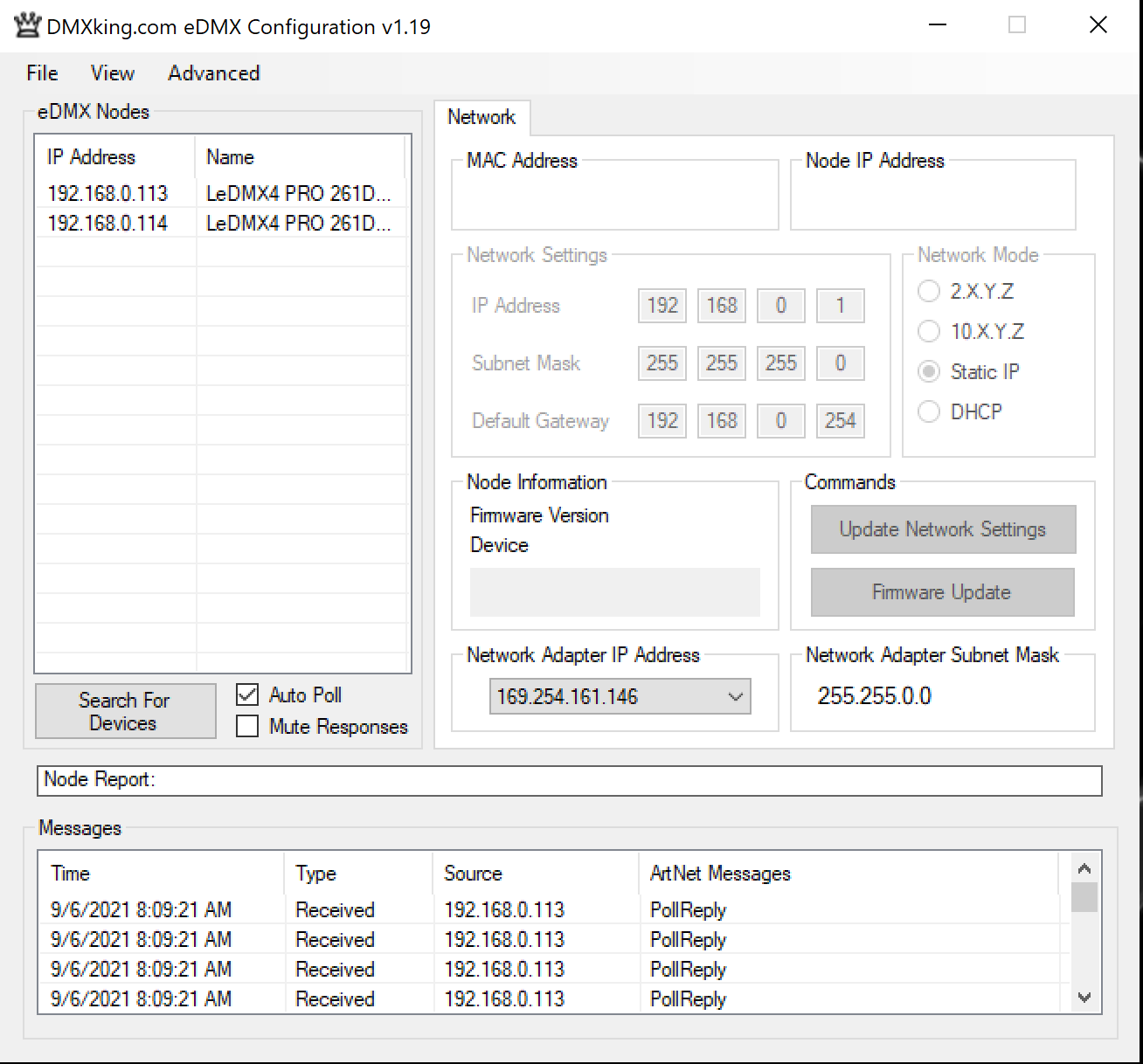Click Firmware Update
This screenshot has width=1143, height=1064.
pyautogui.click(x=942, y=592)
